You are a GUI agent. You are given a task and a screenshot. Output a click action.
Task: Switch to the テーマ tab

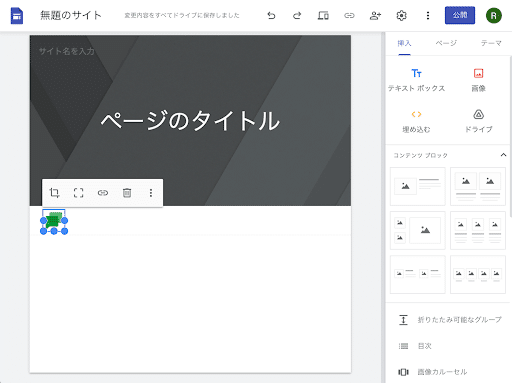[491, 43]
